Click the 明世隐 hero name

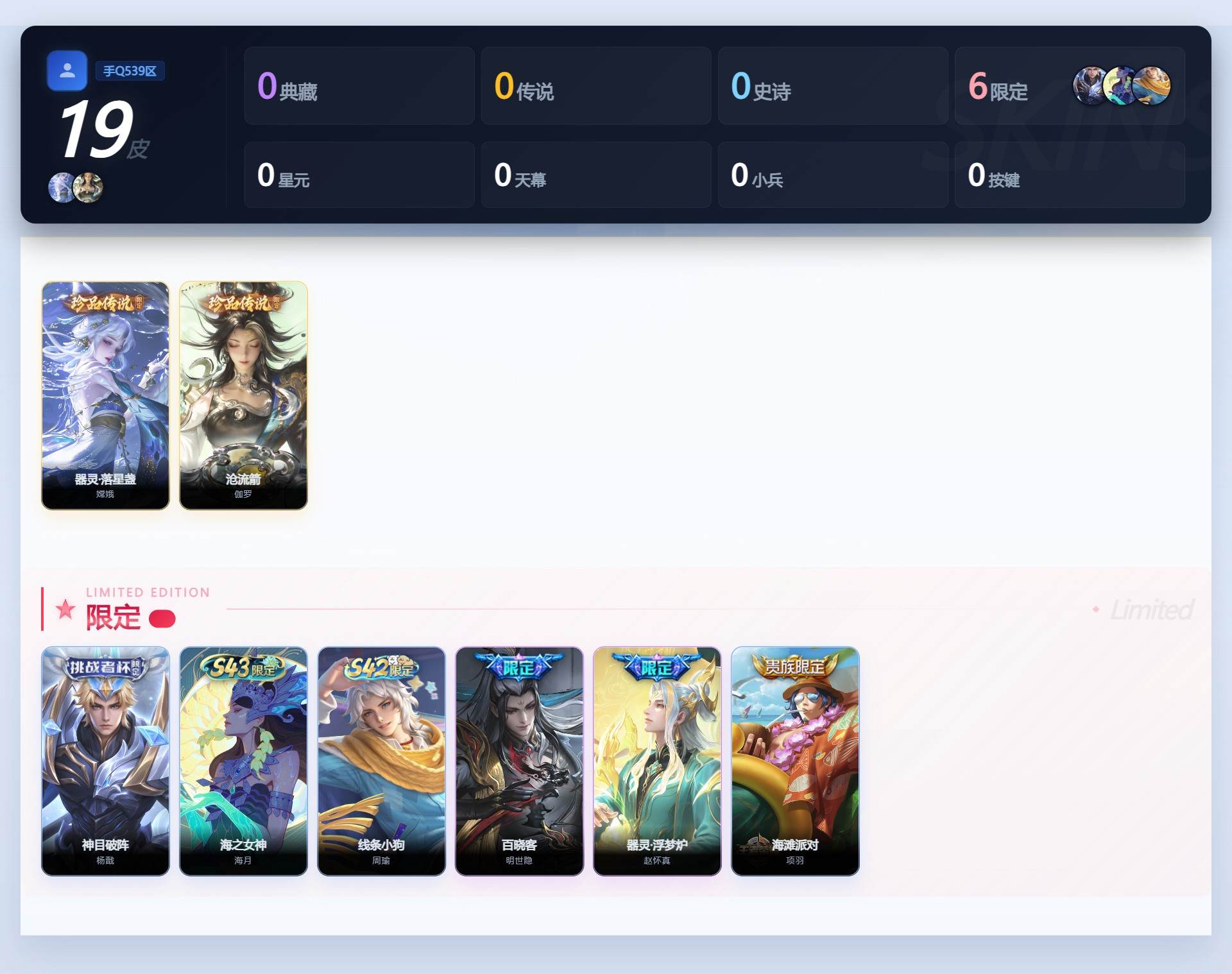point(519,860)
